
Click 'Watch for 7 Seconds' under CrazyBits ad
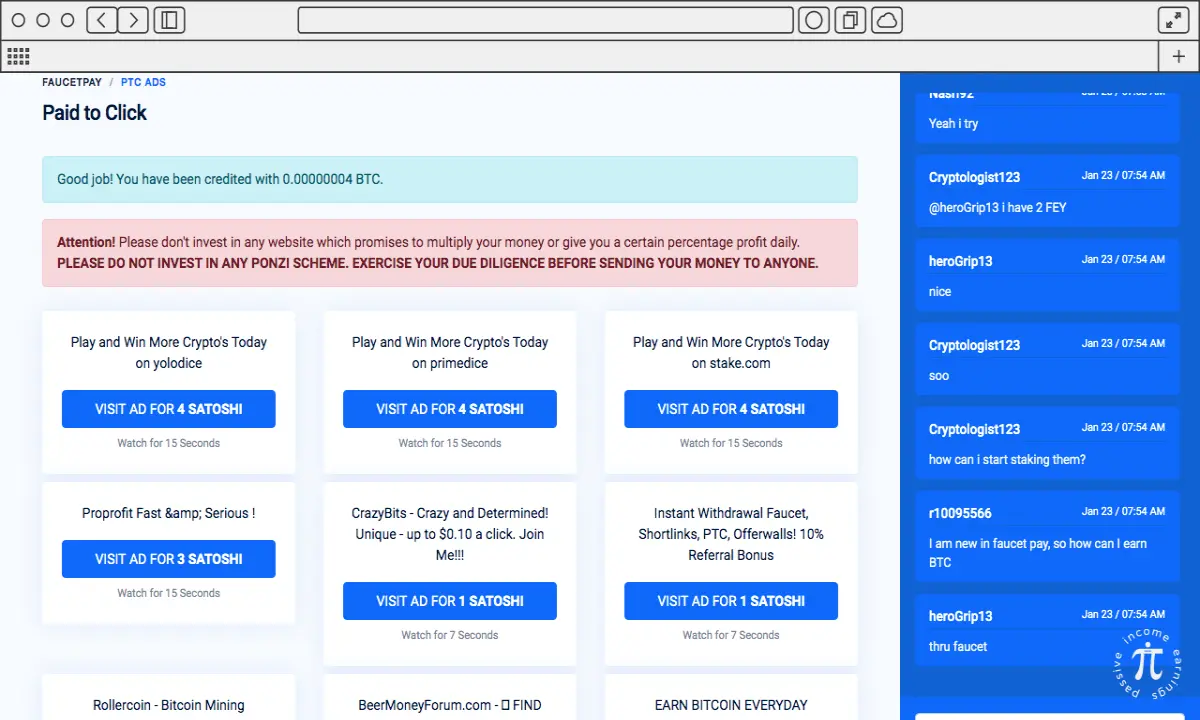450,635
